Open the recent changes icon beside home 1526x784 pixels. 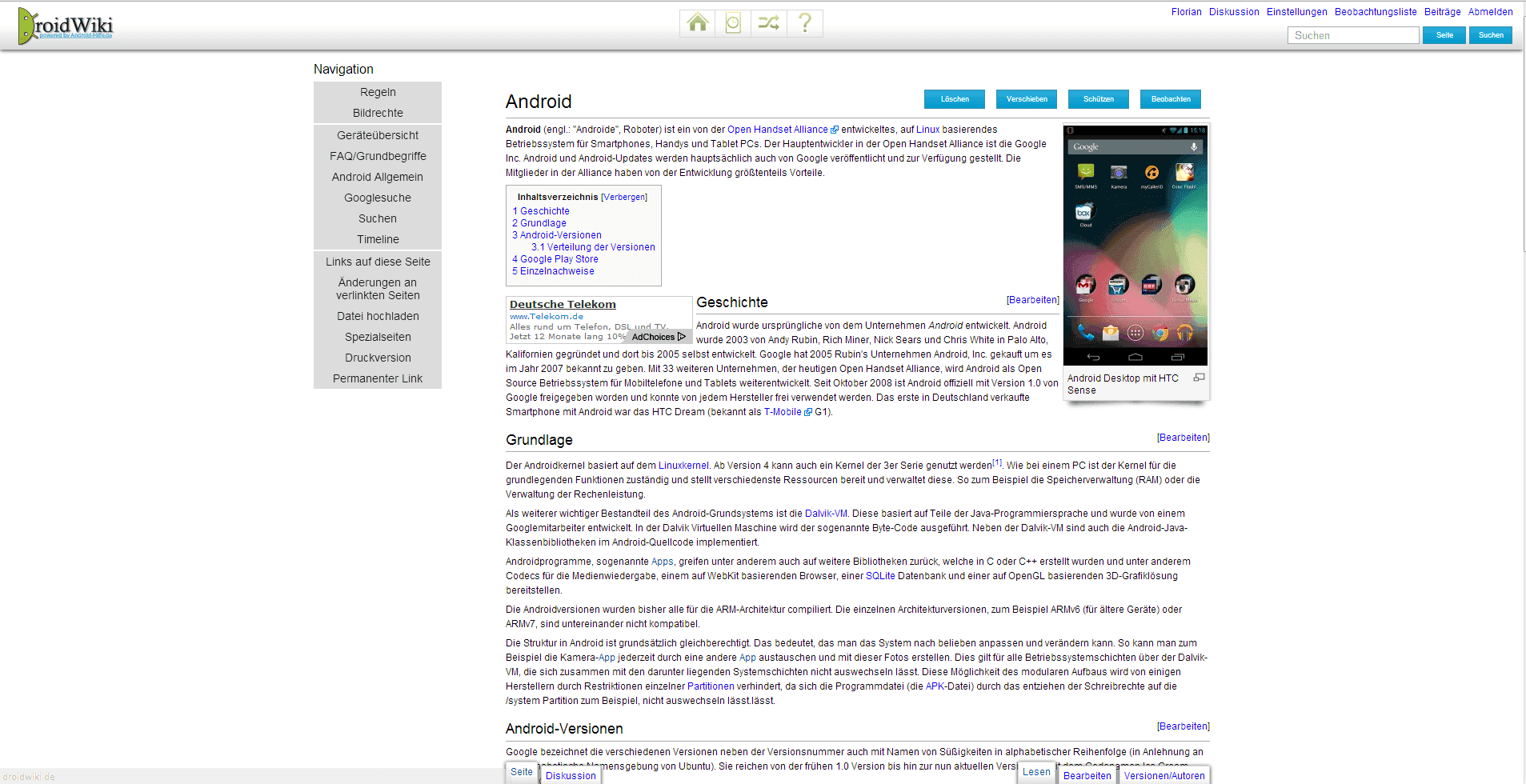(733, 23)
